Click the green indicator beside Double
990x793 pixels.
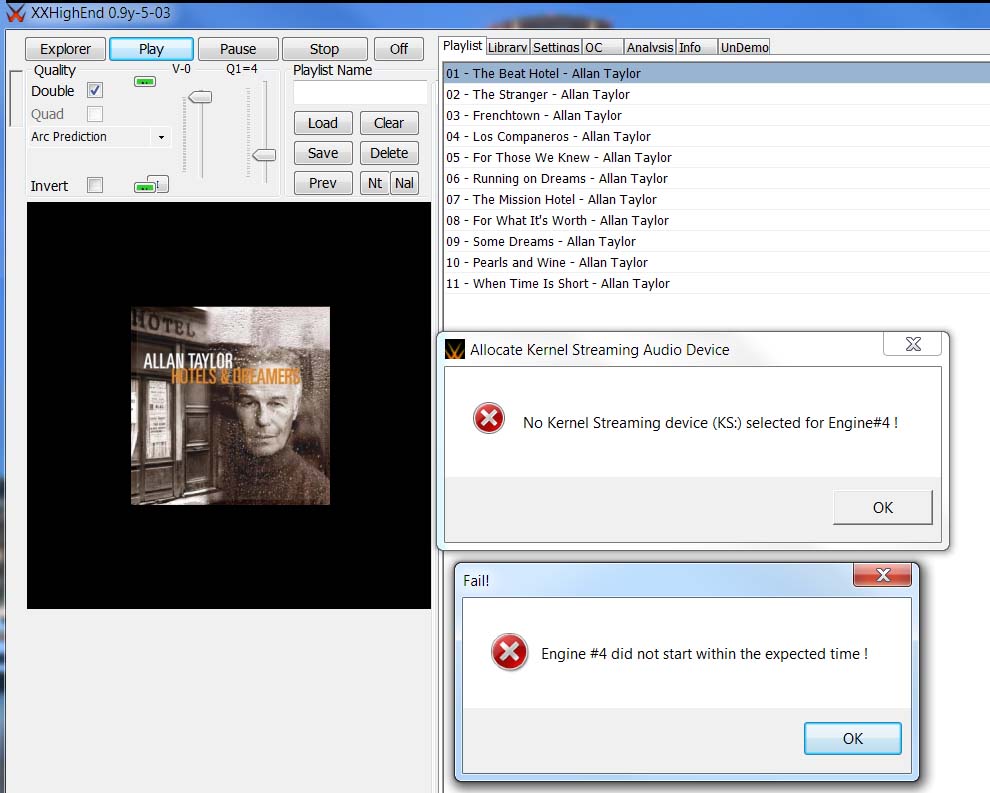tap(145, 81)
